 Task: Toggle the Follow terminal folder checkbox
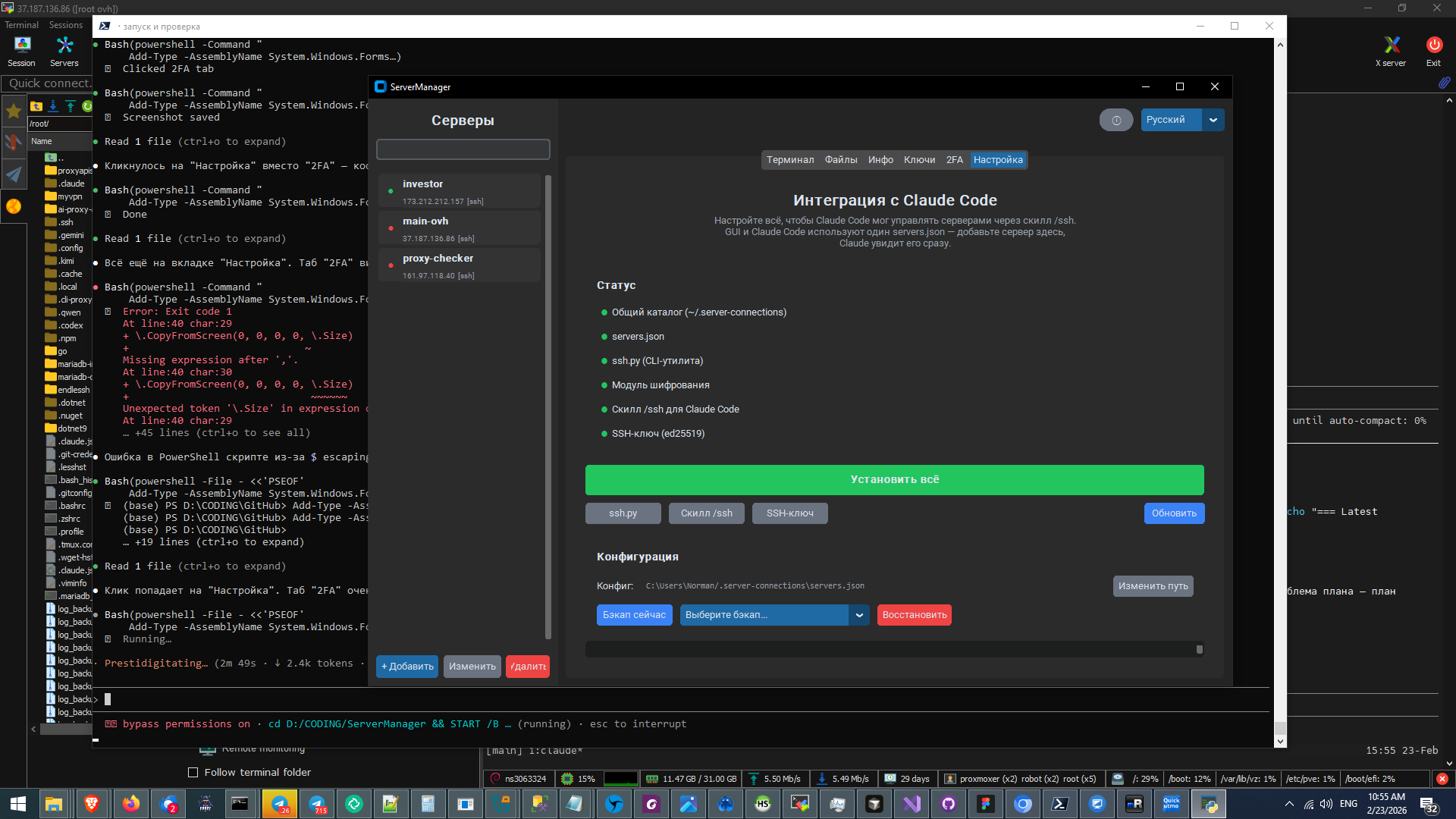coord(193,772)
